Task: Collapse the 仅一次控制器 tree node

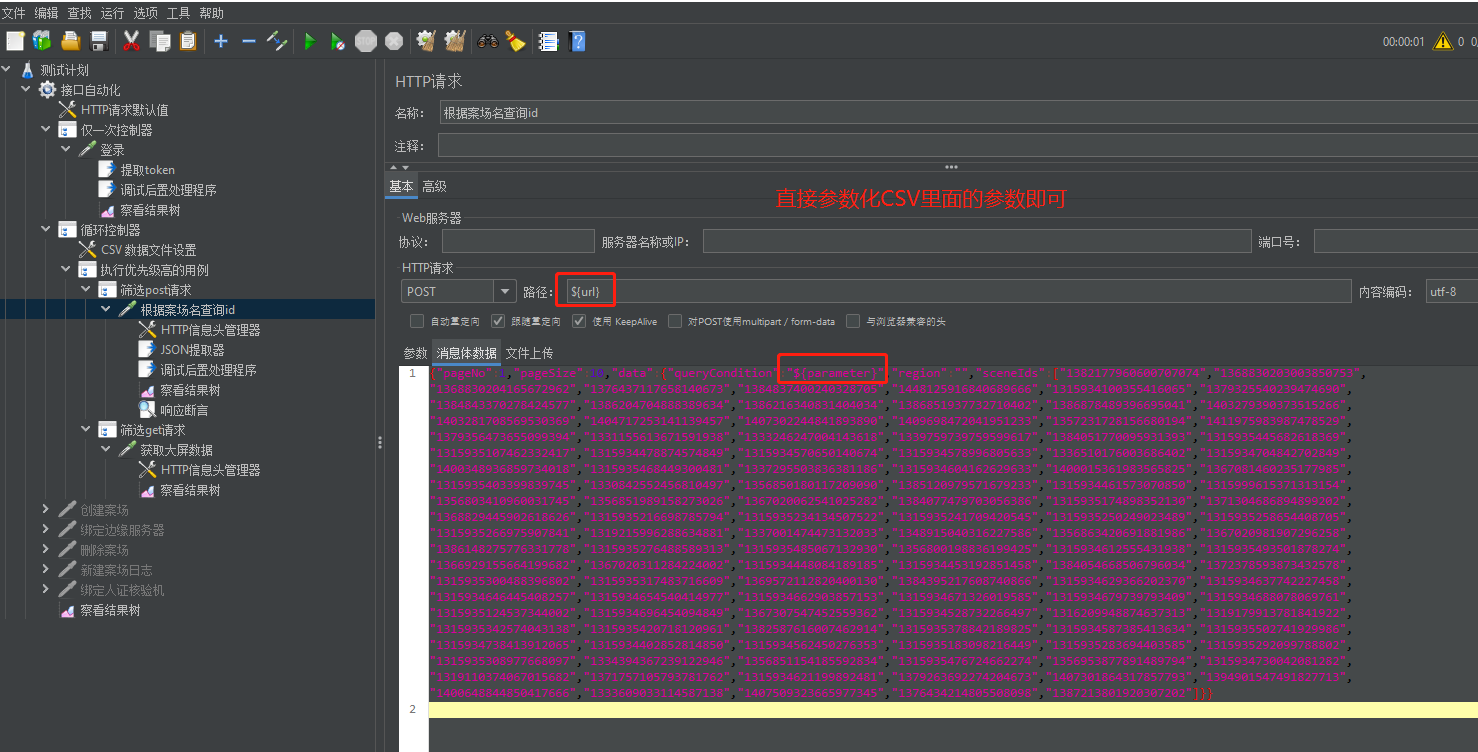Action: [46, 130]
